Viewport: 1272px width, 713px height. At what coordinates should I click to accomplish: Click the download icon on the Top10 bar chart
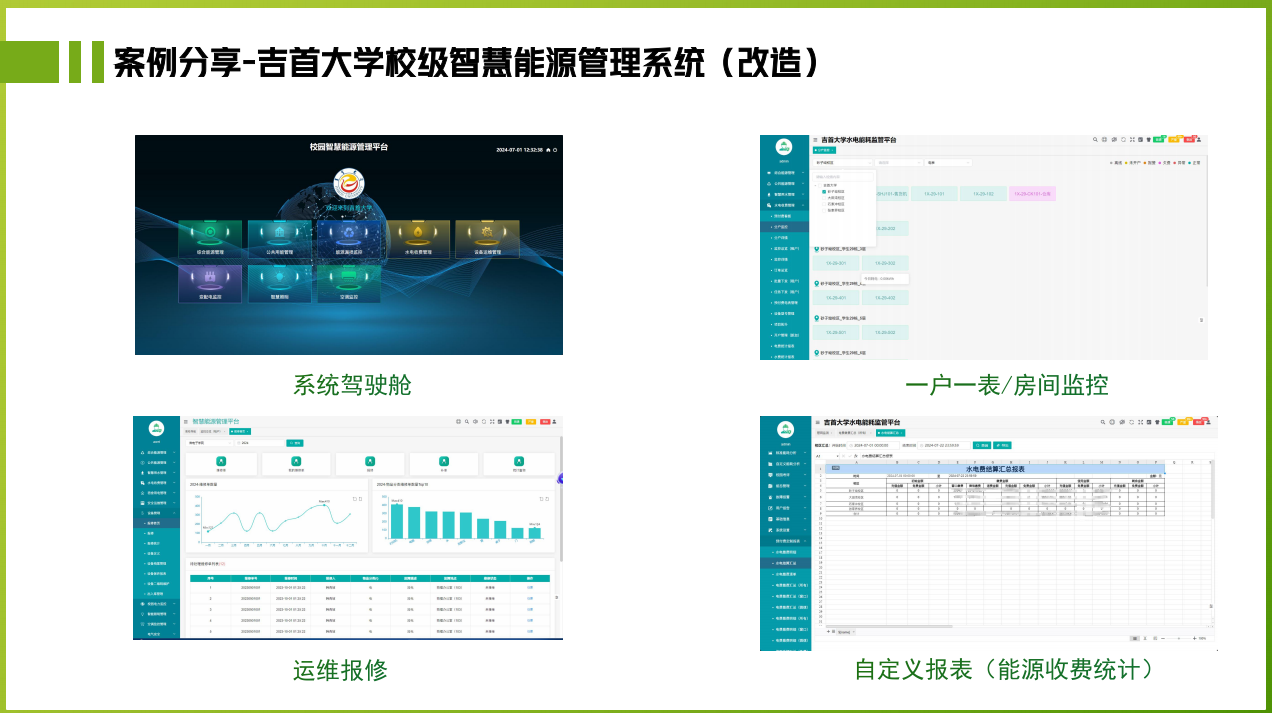pyautogui.click(x=547, y=499)
